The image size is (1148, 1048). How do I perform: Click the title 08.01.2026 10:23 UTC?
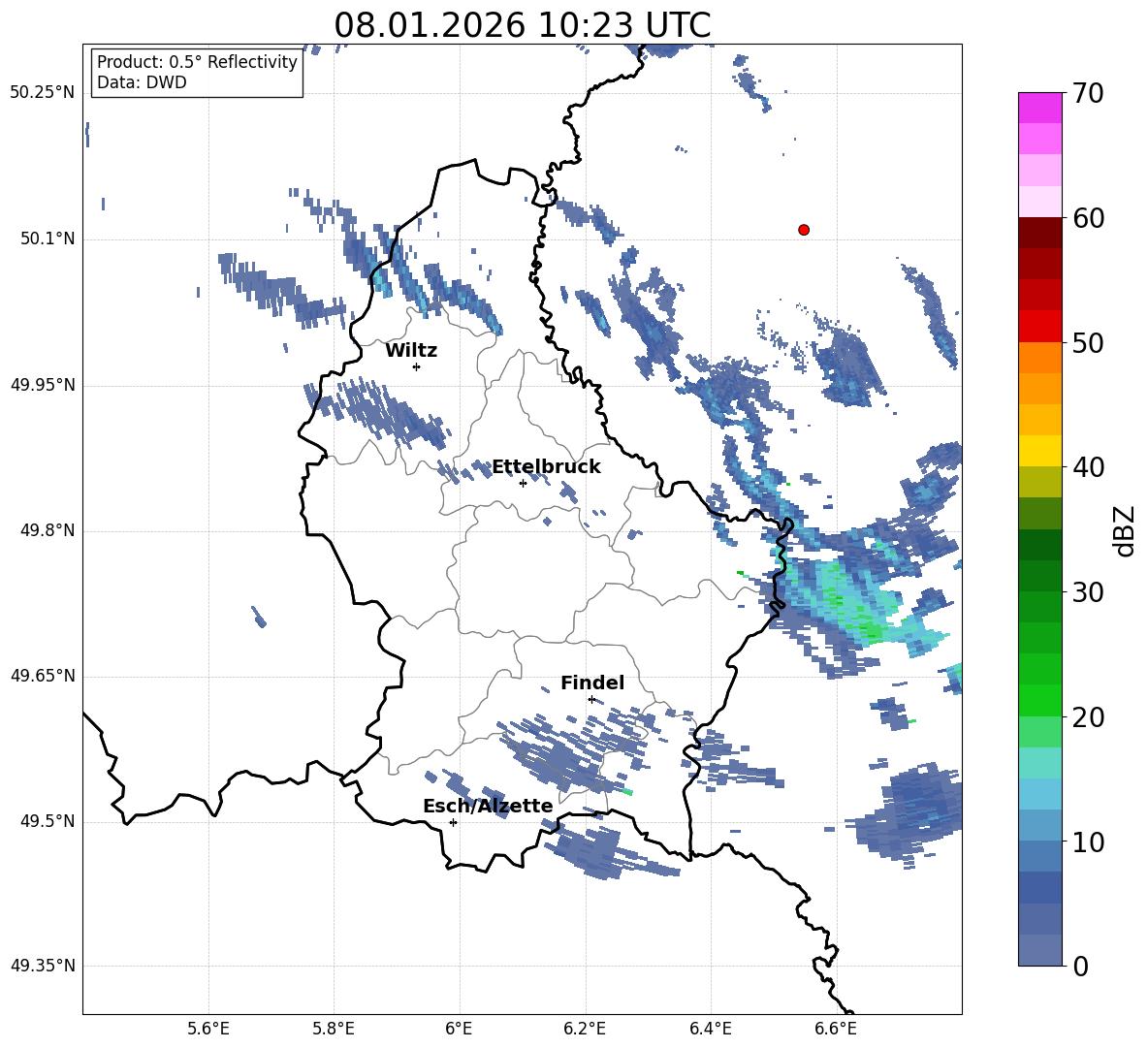[522, 25]
